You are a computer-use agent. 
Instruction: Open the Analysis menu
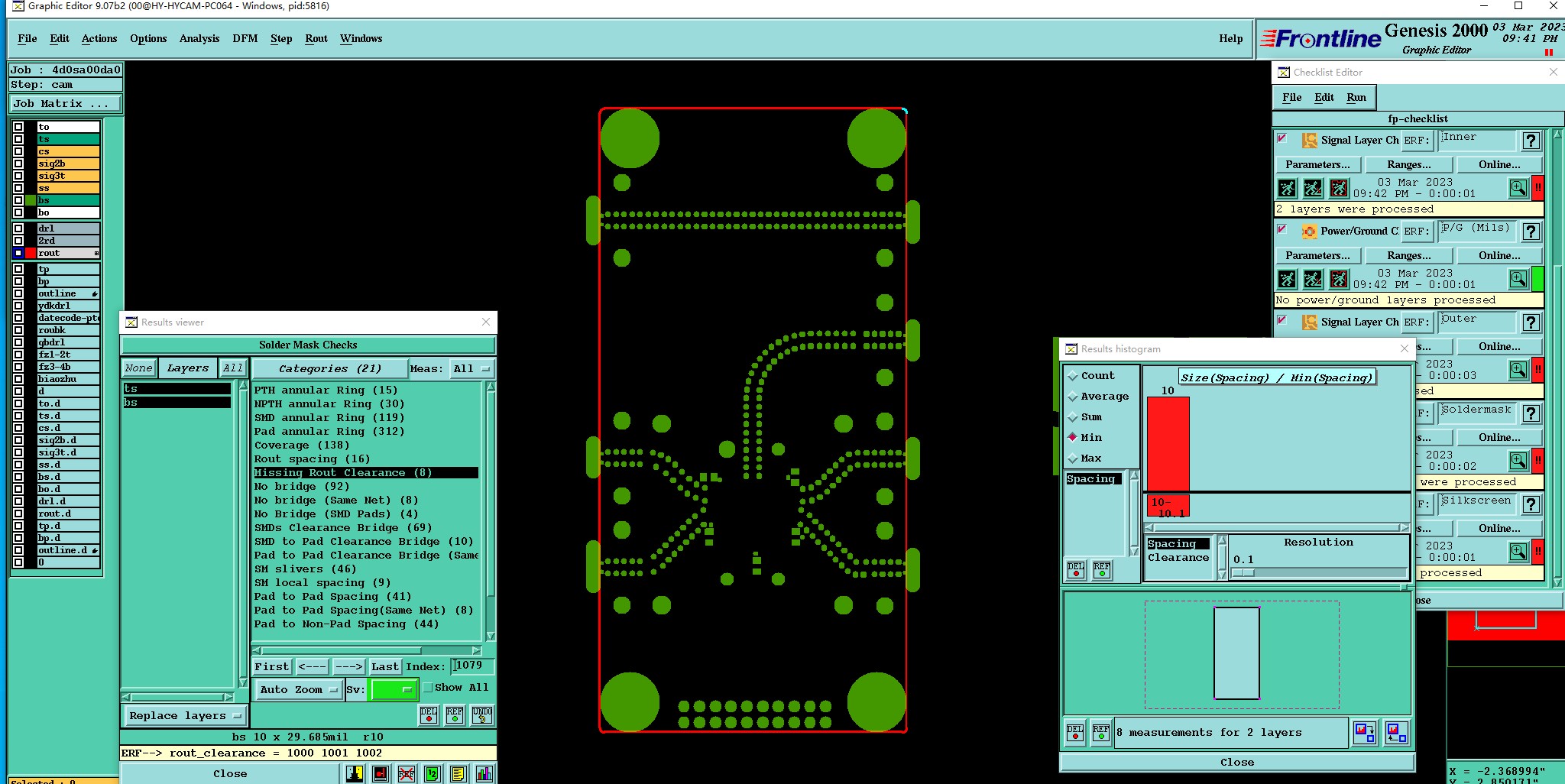pos(199,39)
